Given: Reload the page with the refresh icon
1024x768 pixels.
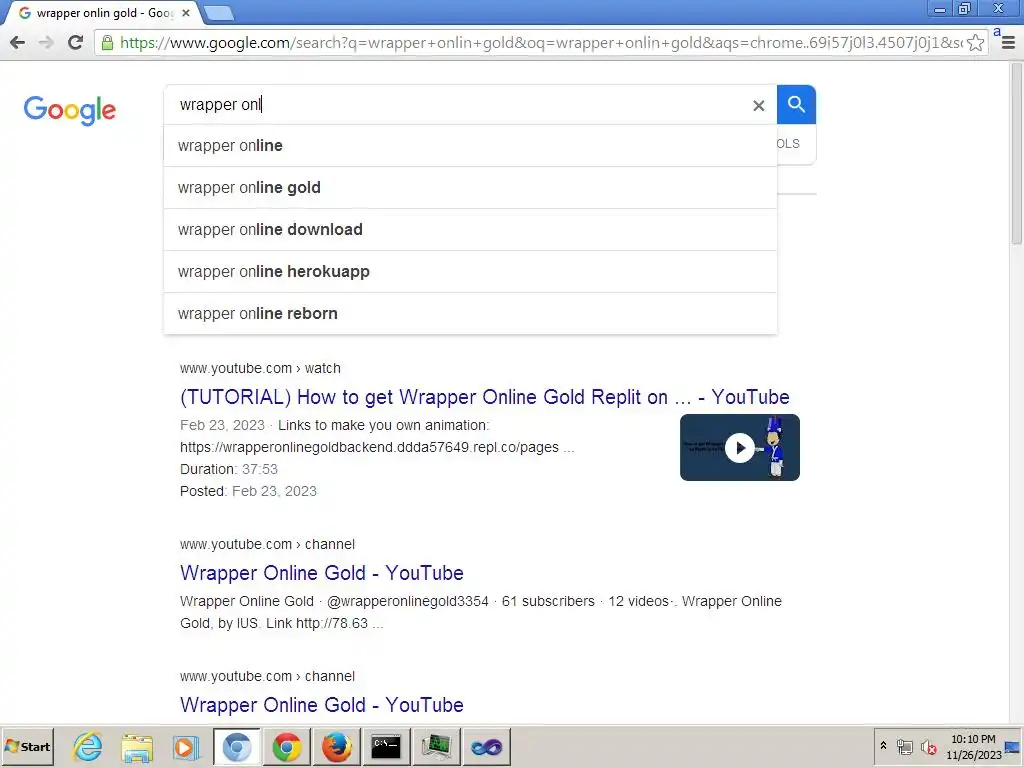Looking at the screenshot, I should click(75, 43).
